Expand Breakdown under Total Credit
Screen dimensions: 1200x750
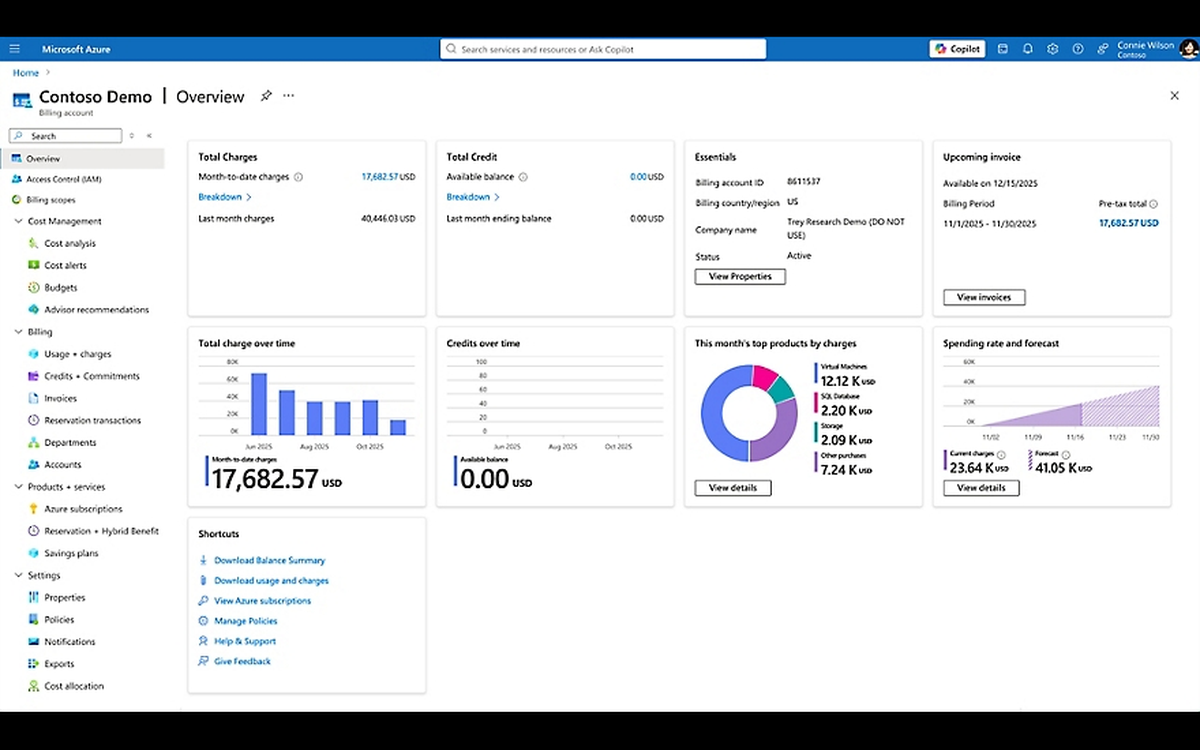(473, 197)
